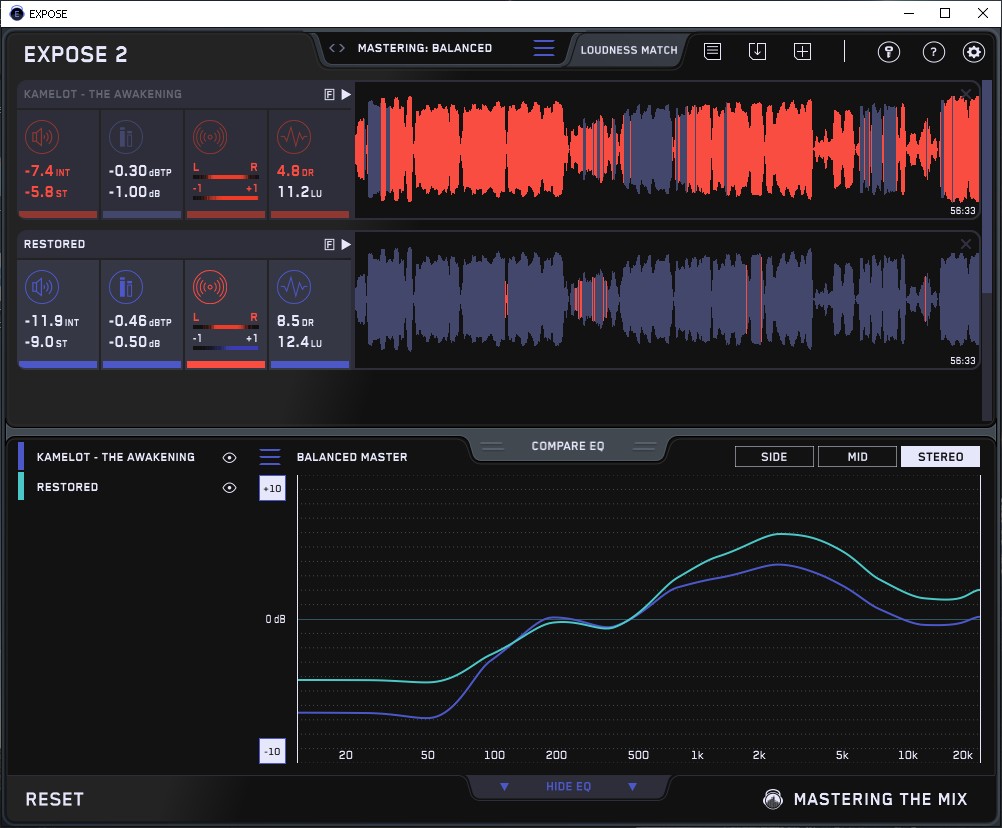Click the +10 EQ scale button
This screenshot has height=828, width=1002.
pos(272,489)
